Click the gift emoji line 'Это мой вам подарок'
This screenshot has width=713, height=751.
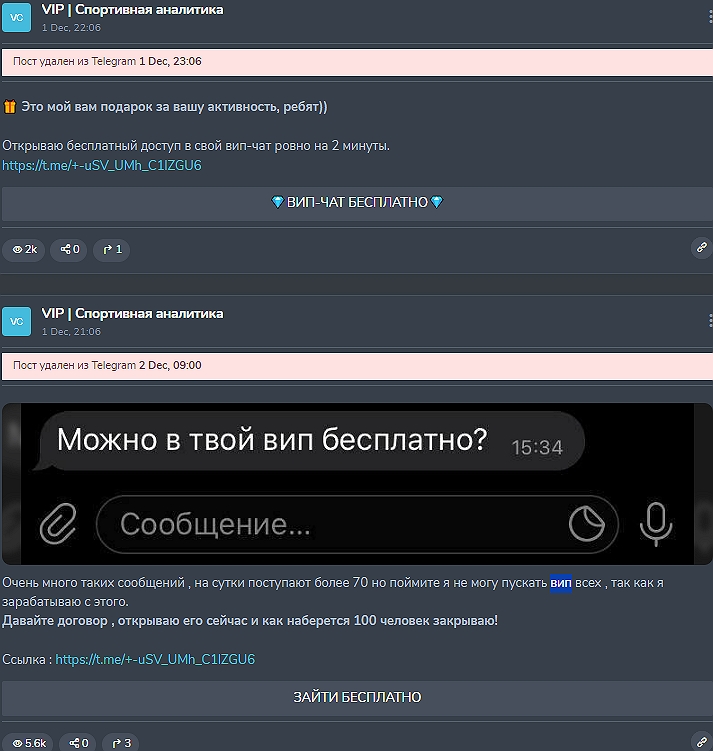(x=165, y=106)
